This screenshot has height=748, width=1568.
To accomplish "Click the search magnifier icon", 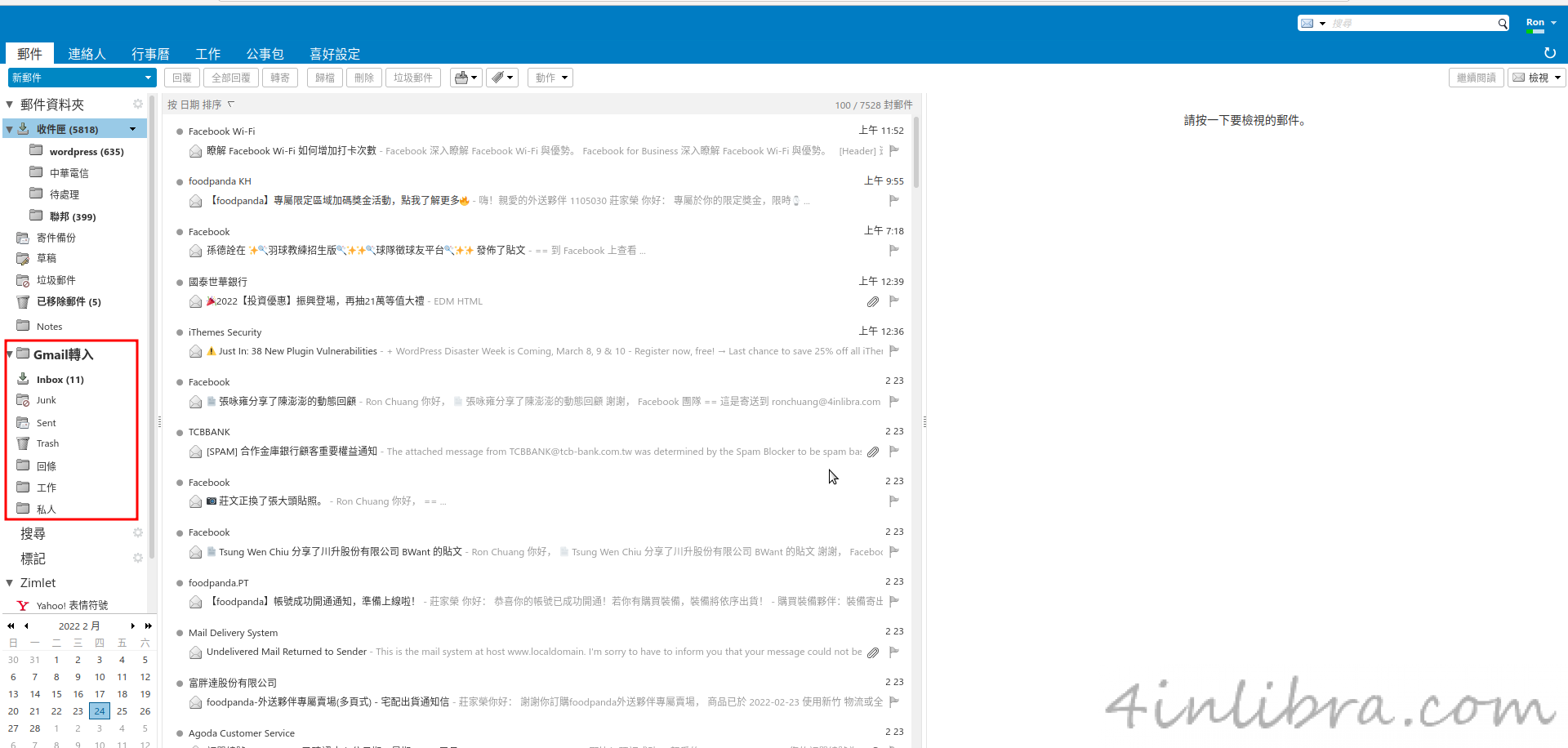I will click(1502, 24).
